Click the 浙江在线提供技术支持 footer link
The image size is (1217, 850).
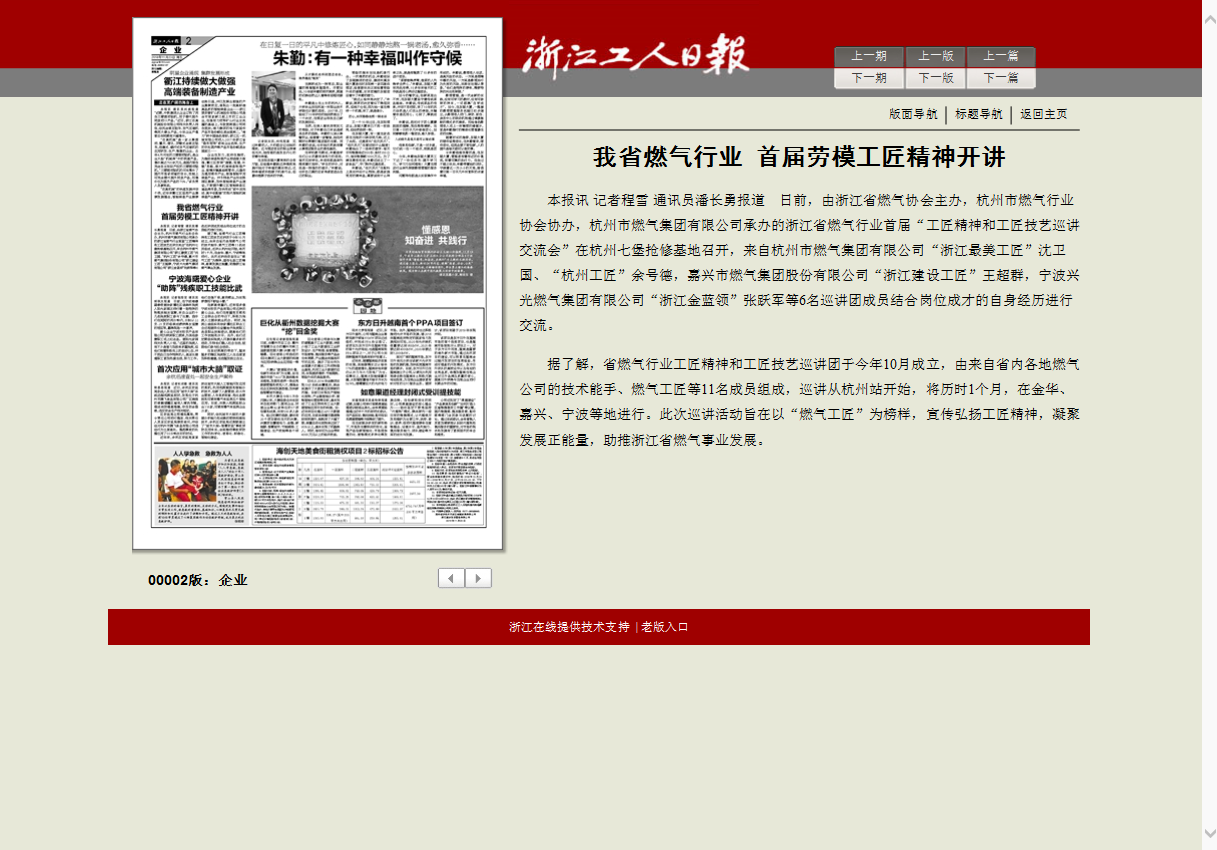click(x=569, y=627)
